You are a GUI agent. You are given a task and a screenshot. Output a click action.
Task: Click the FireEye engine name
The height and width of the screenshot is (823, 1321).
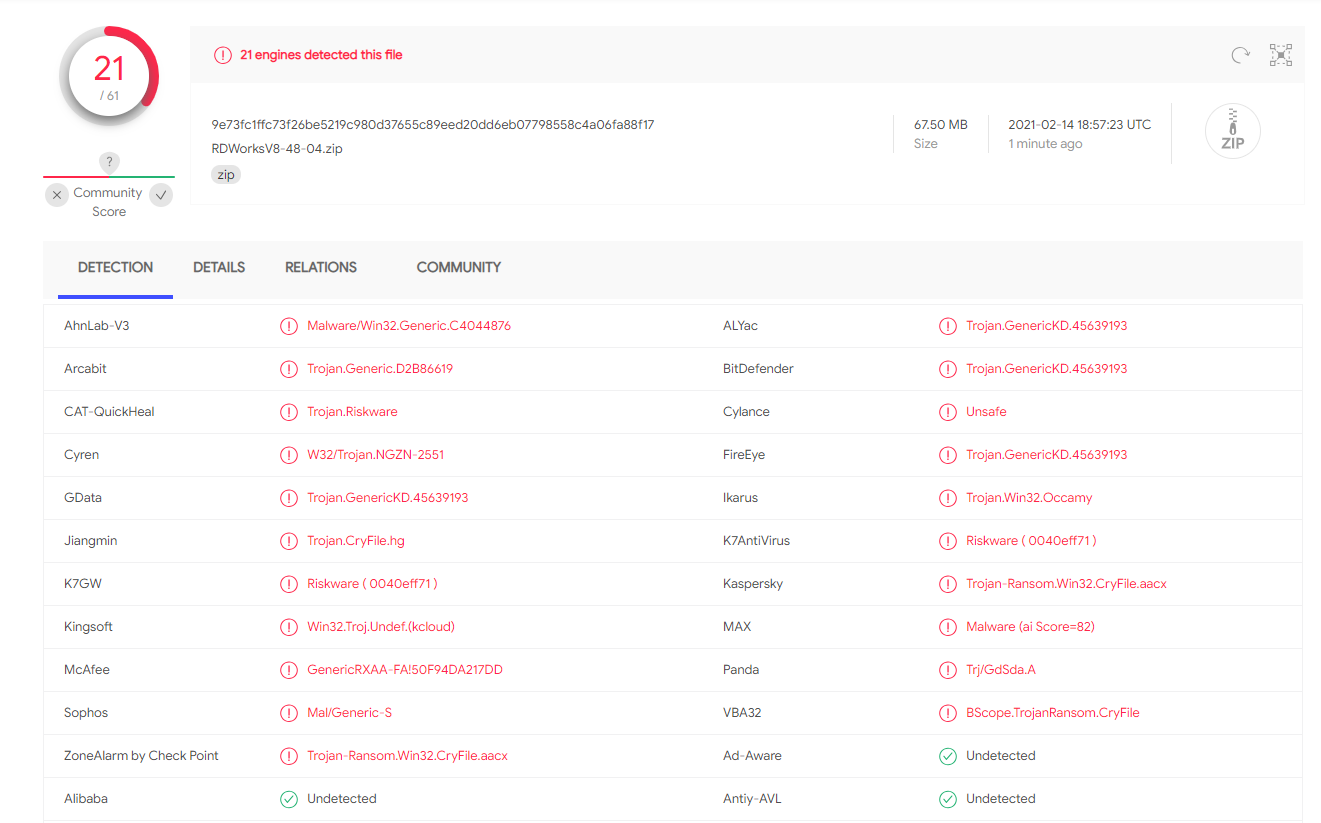[744, 455]
